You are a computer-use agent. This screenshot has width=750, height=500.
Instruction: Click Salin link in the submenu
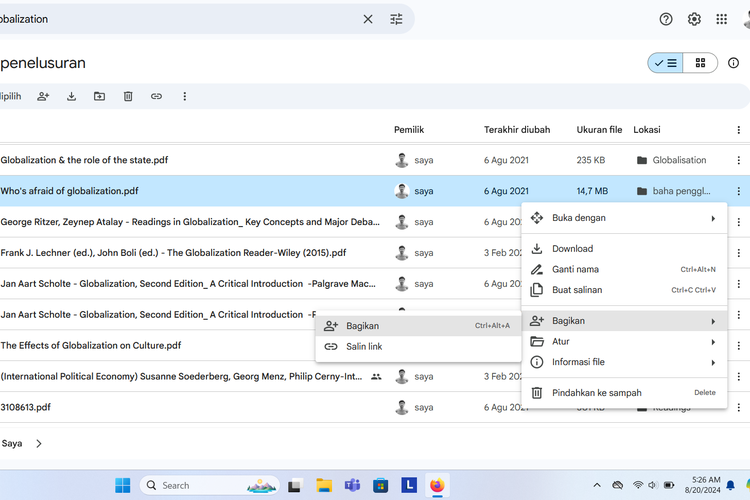click(x=364, y=347)
